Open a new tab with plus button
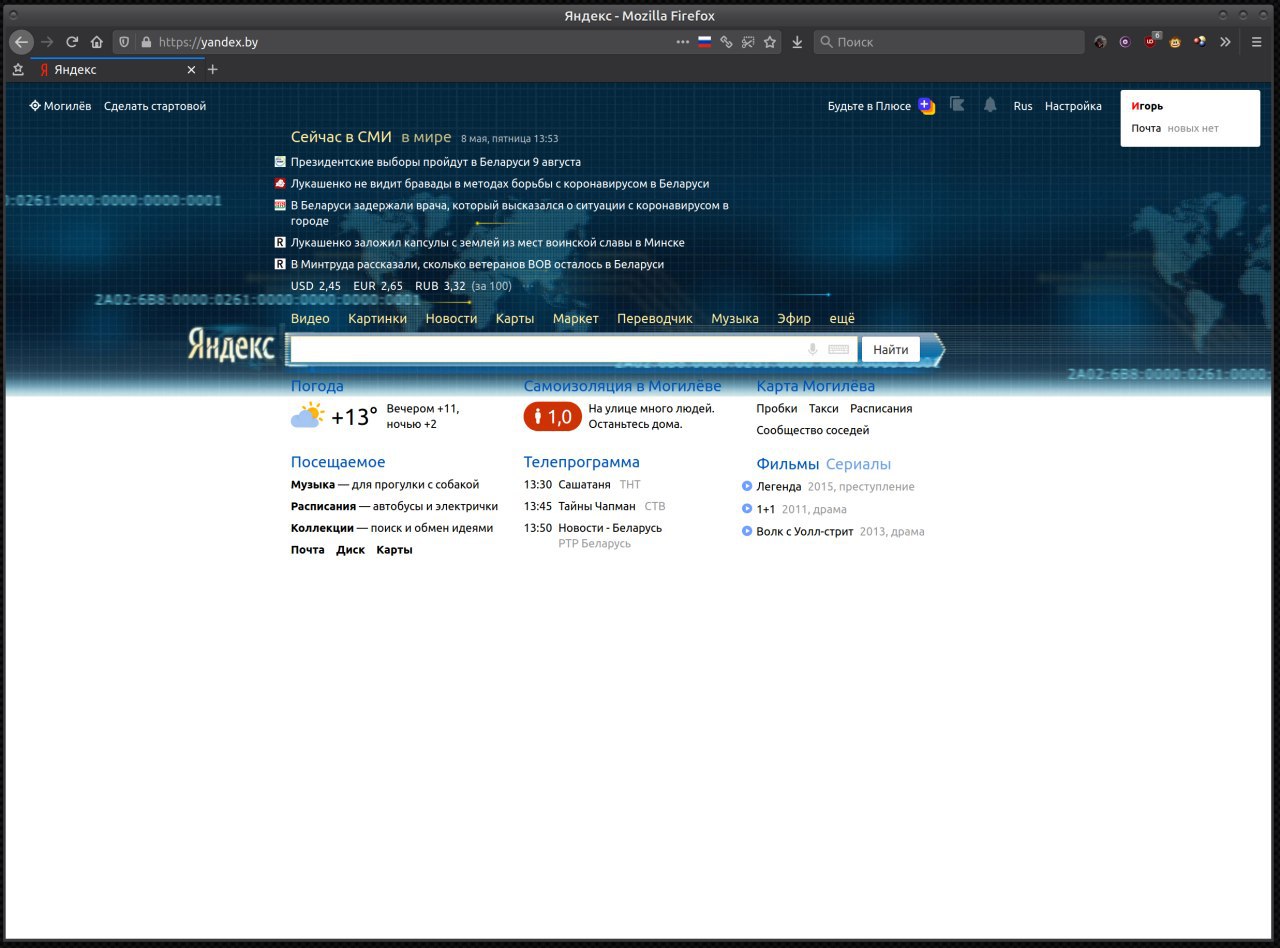The image size is (1280, 948). [x=212, y=70]
